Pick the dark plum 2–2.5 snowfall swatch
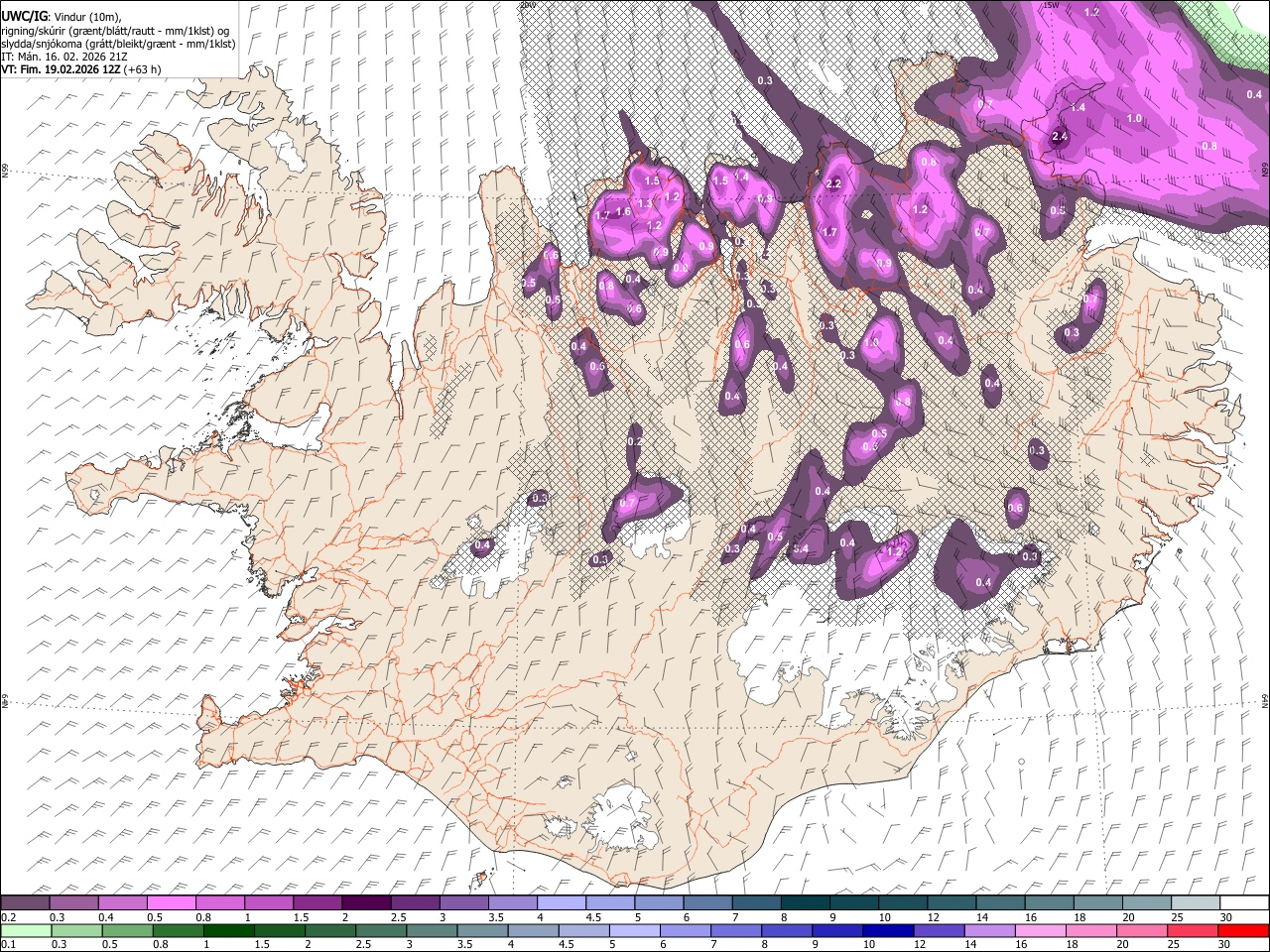1270x952 pixels. [x=366, y=902]
